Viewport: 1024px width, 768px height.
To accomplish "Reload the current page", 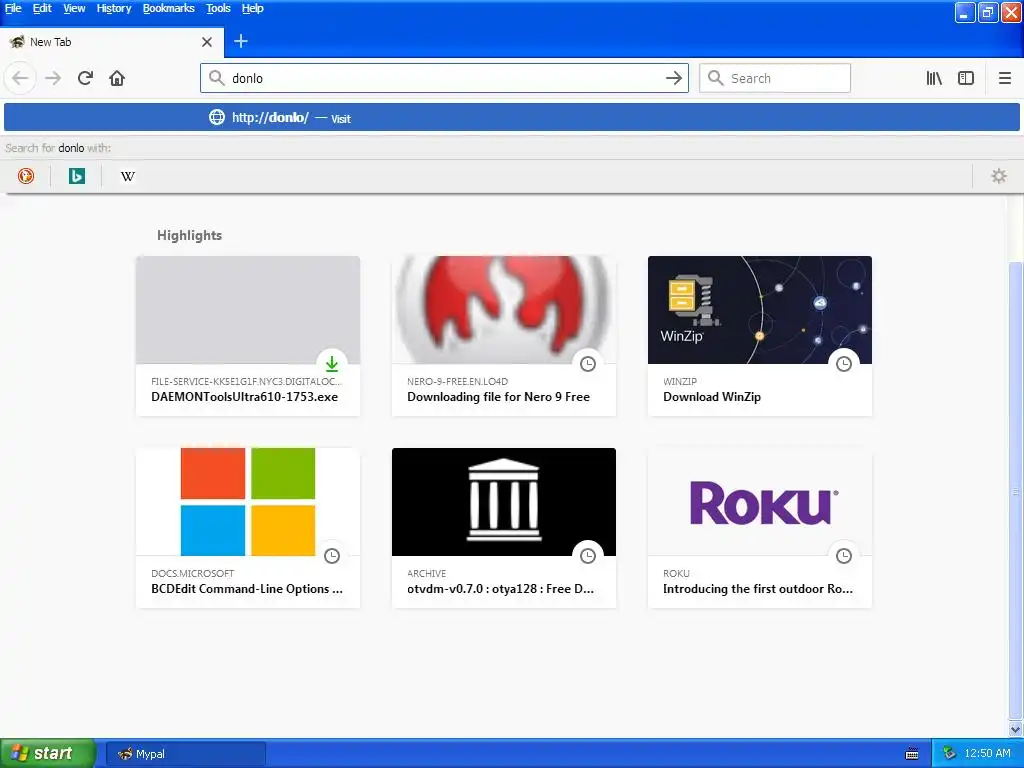I will tap(85, 78).
